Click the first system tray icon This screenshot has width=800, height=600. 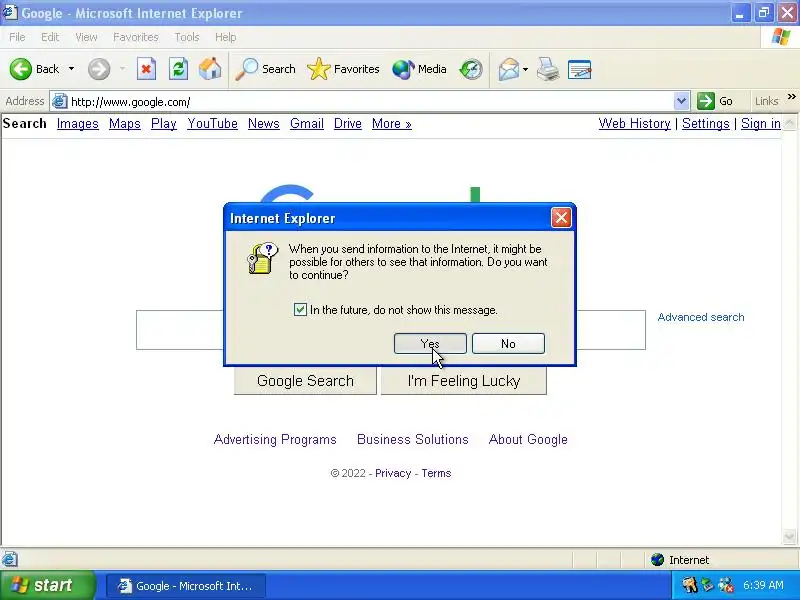690,585
